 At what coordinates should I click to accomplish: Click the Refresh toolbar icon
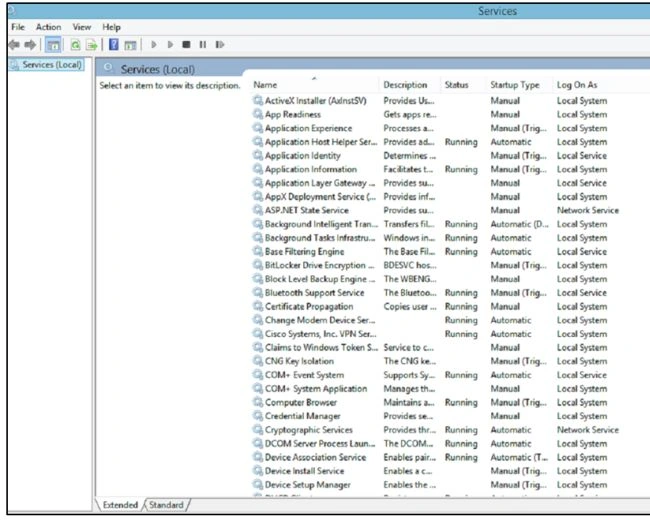75,45
